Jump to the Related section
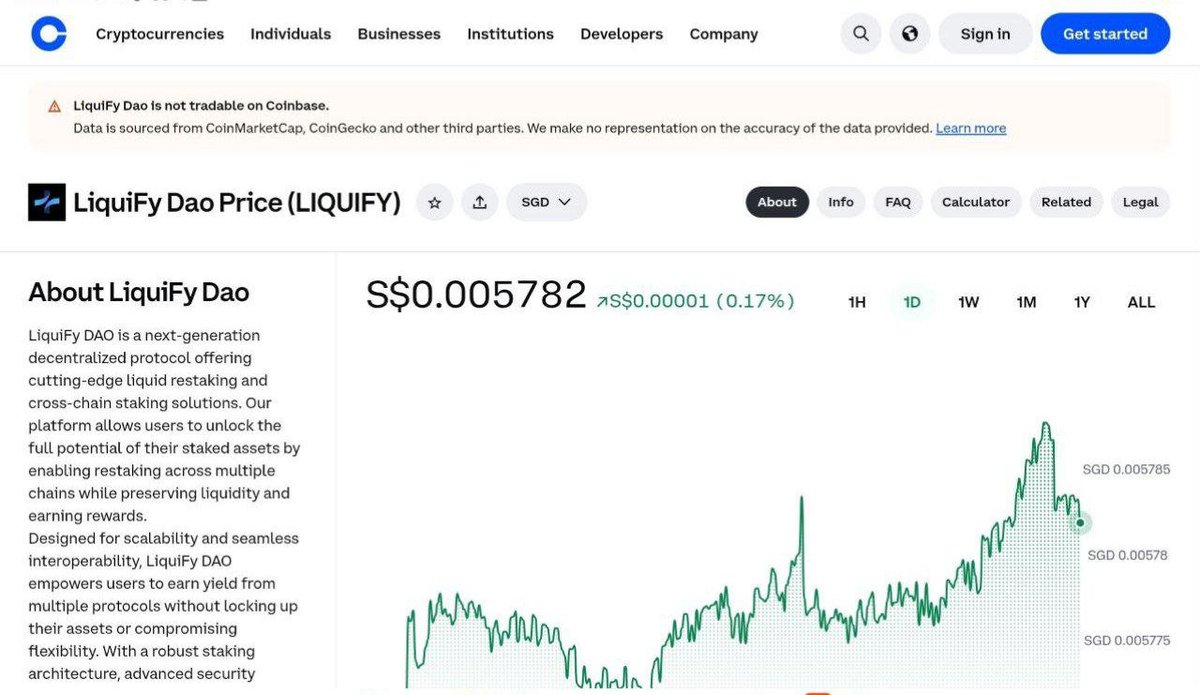This screenshot has width=1200, height=695. pyautogui.click(x=1066, y=202)
